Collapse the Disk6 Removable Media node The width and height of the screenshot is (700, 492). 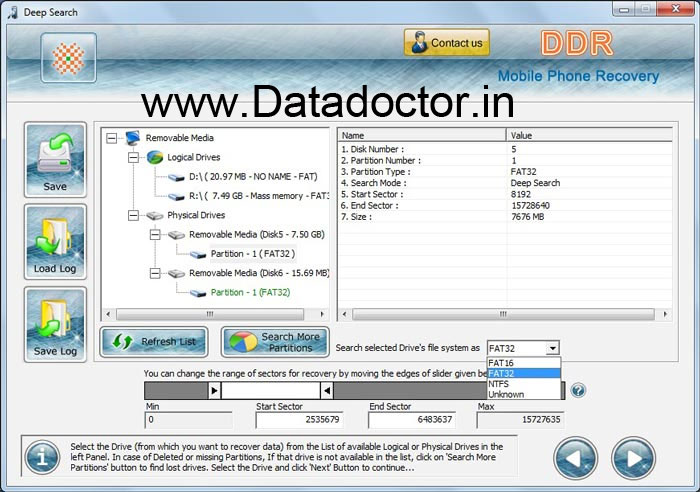[x=155, y=273]
